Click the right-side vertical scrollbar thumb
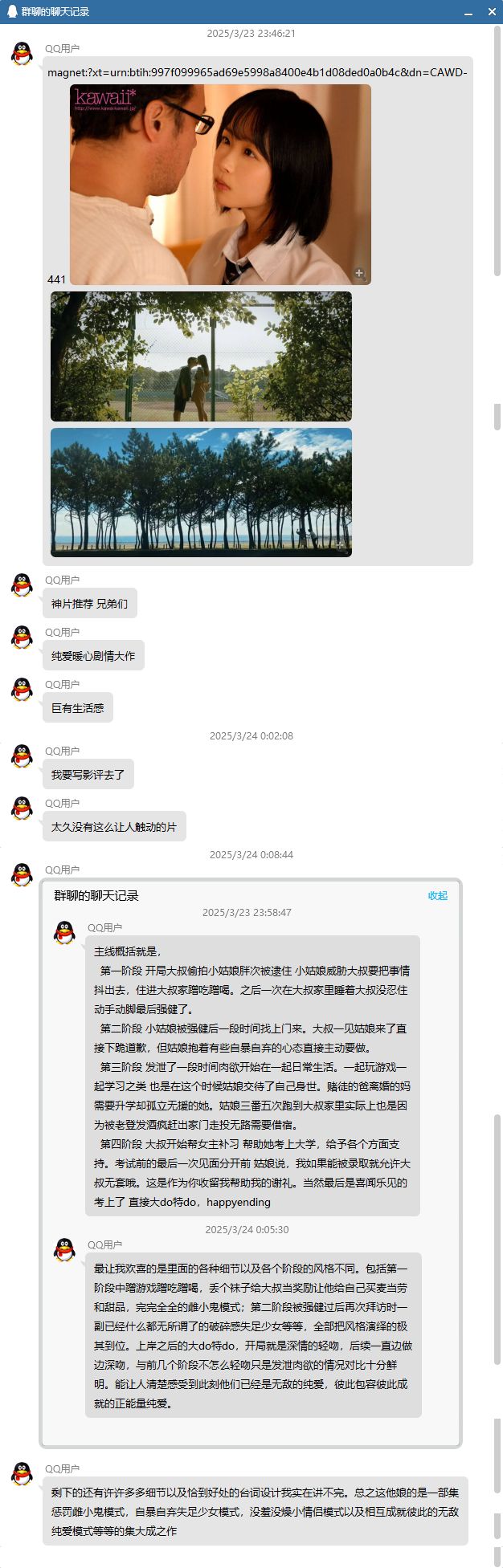503x1568 pixels. pyautogui.click(x=497, y=153)
